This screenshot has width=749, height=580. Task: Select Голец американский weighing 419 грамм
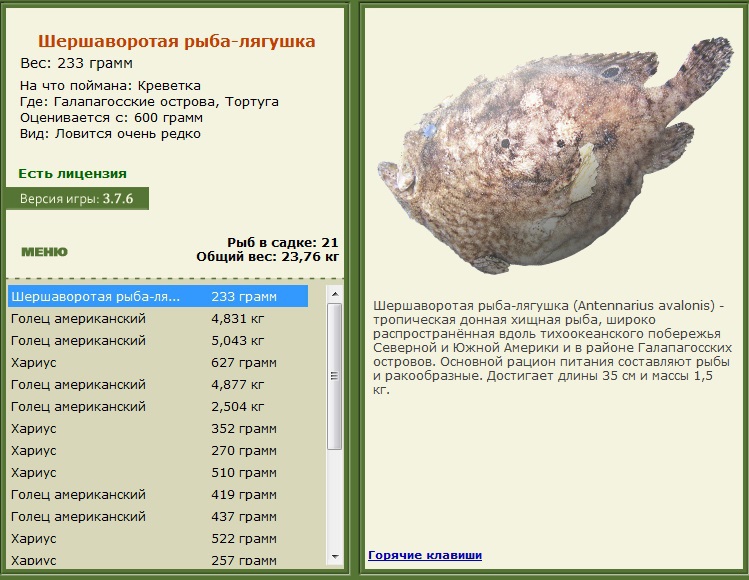click(158, 494)
